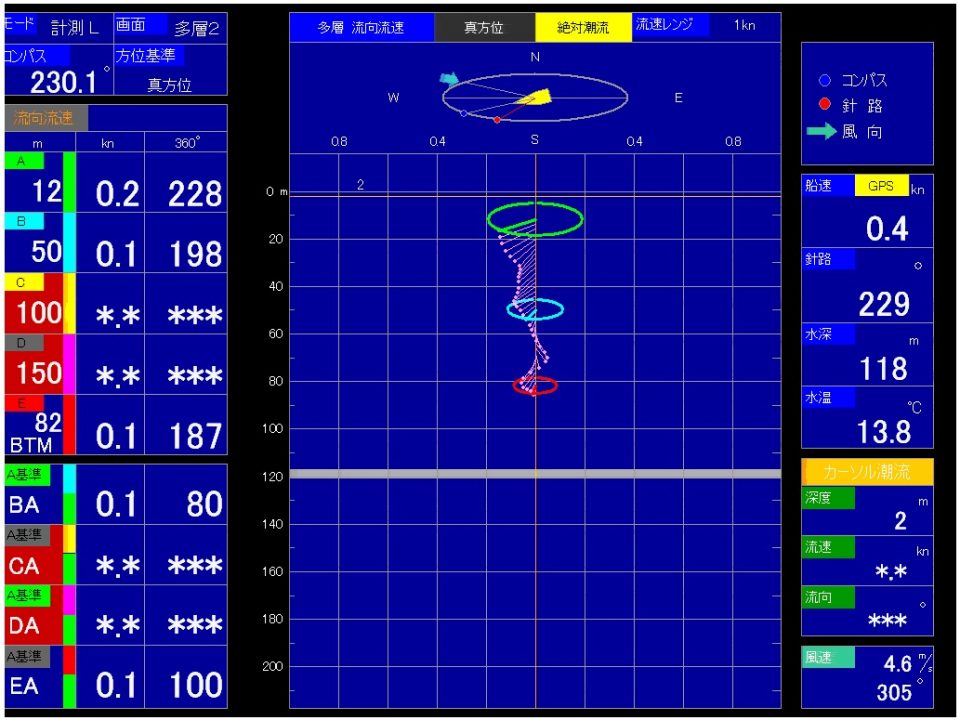Open the 多層2 screen value
Screen dimensions: 960x720
[197, 28]
